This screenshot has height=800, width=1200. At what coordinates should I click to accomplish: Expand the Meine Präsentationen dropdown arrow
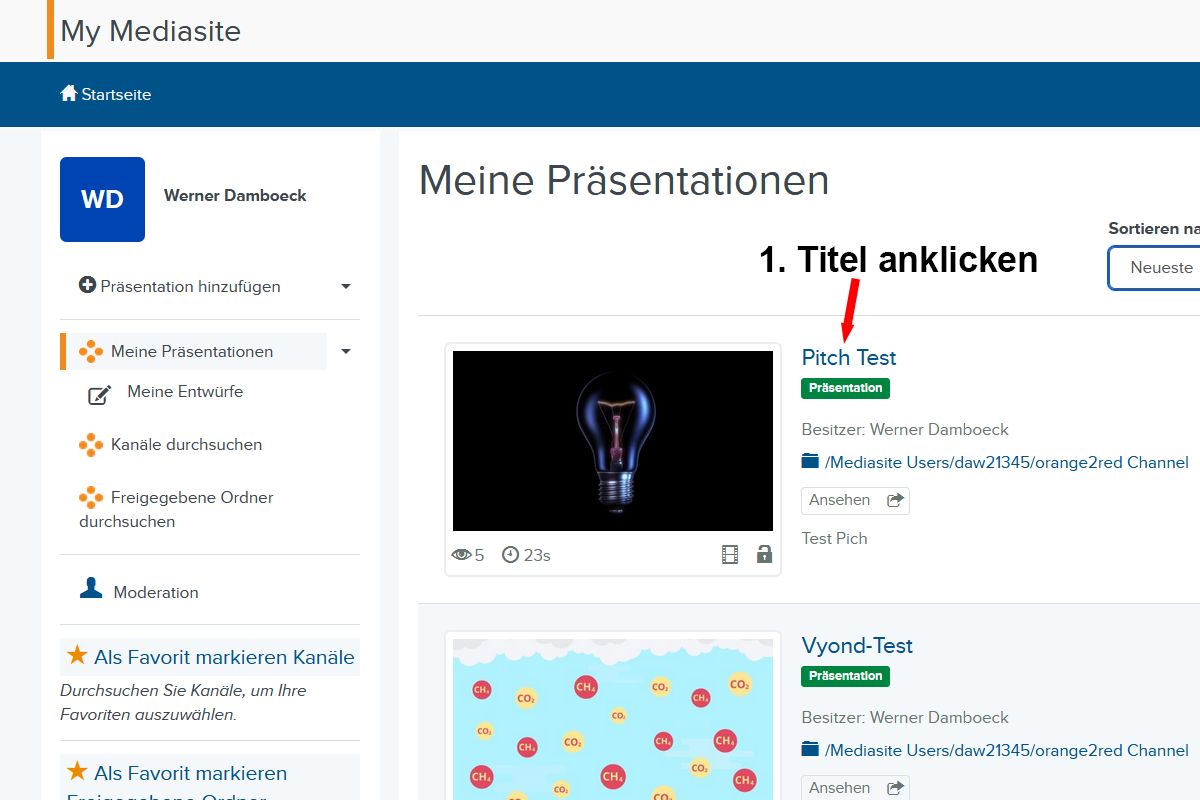[345, 351]
